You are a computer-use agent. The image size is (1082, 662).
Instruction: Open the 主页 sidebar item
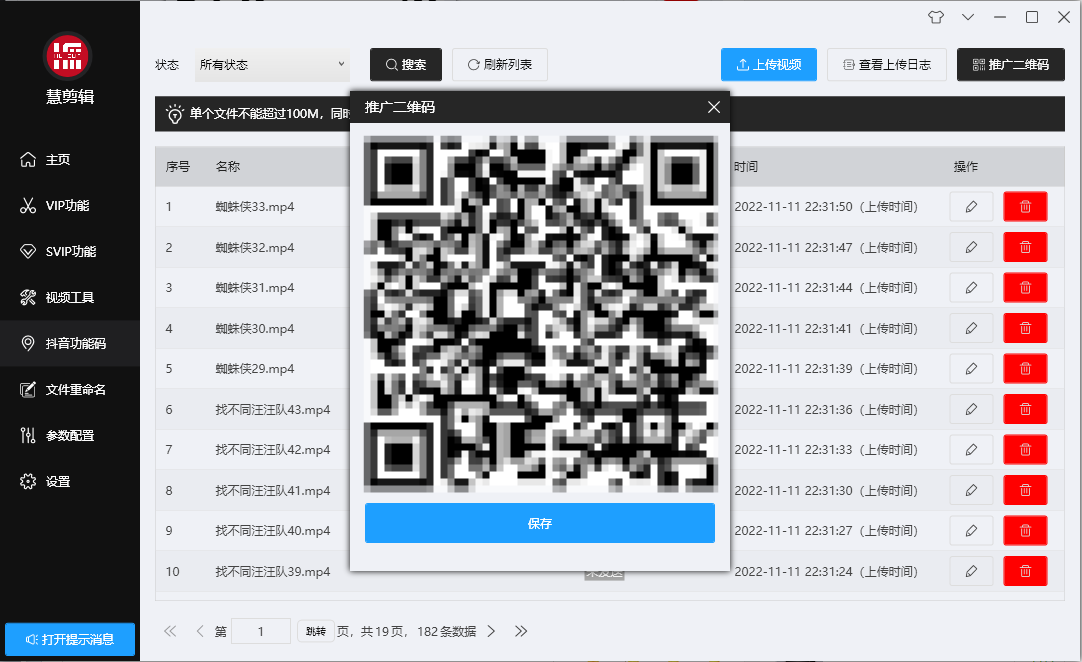click(x=58, y=160)
